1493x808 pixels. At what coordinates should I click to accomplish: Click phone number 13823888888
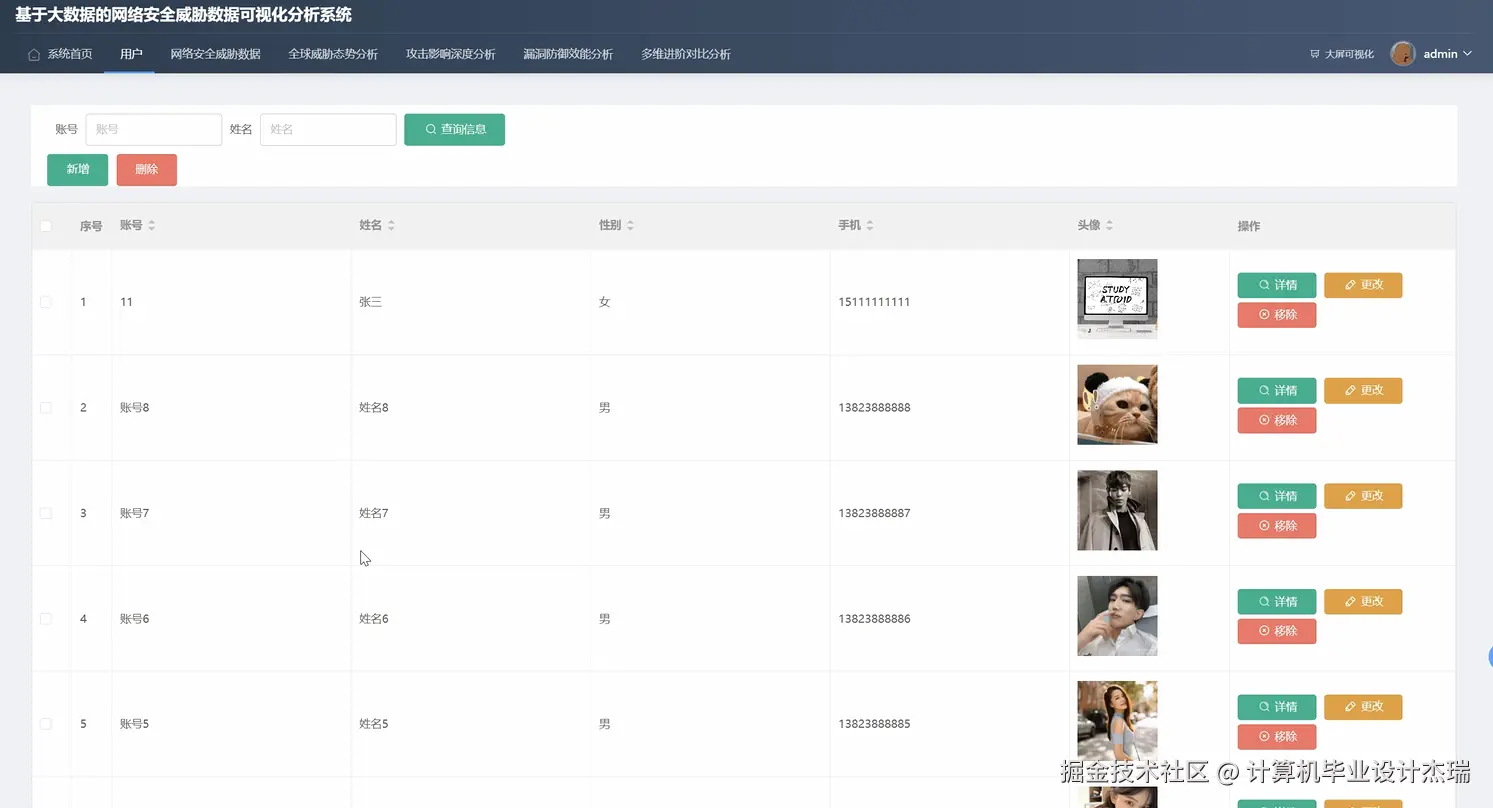(x=874, y=408)
